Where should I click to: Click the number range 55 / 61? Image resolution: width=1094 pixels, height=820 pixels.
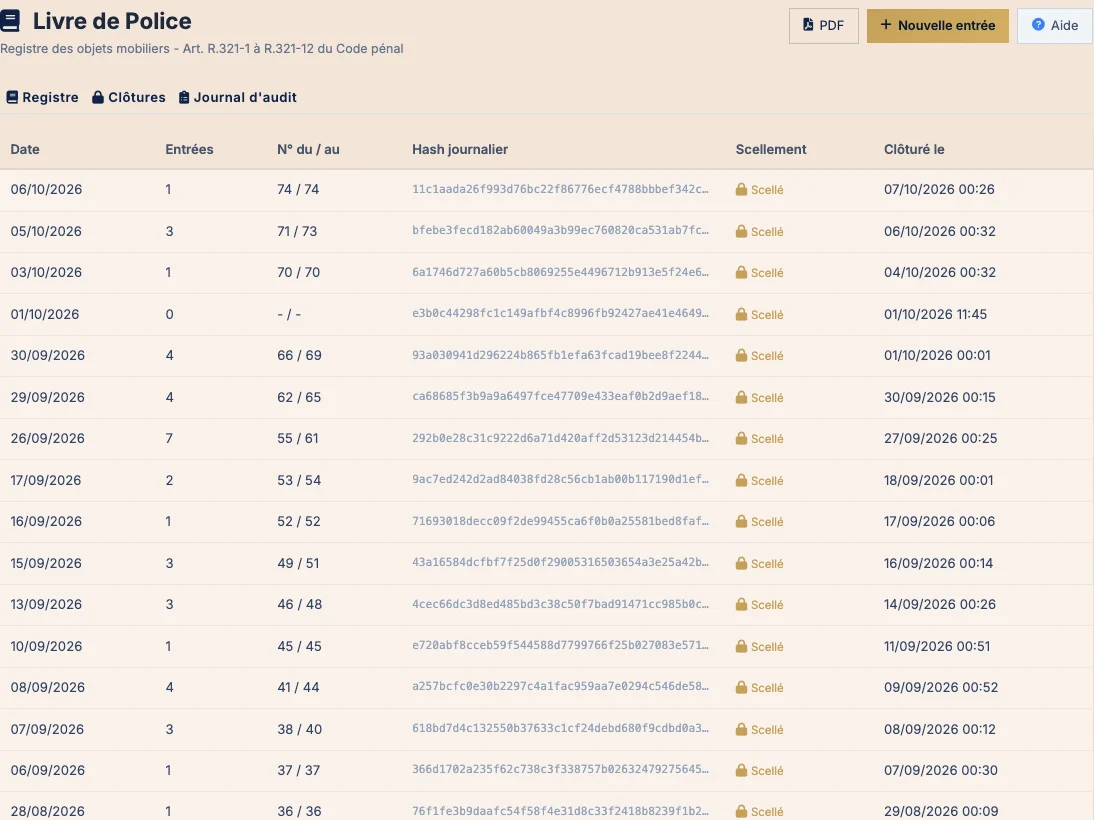(x=298, y=438)
